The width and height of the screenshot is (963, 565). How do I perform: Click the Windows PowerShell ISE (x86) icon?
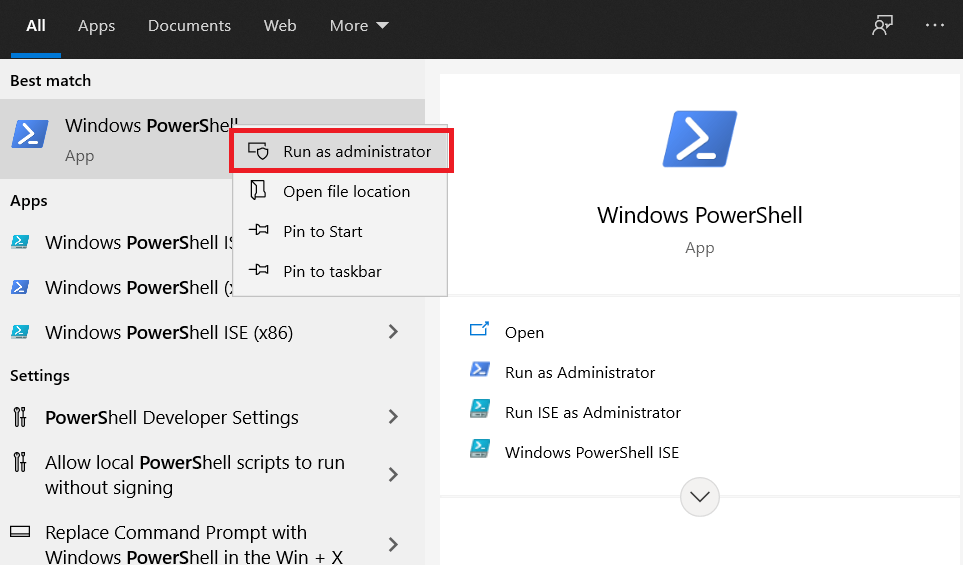(x=20, y=332)
